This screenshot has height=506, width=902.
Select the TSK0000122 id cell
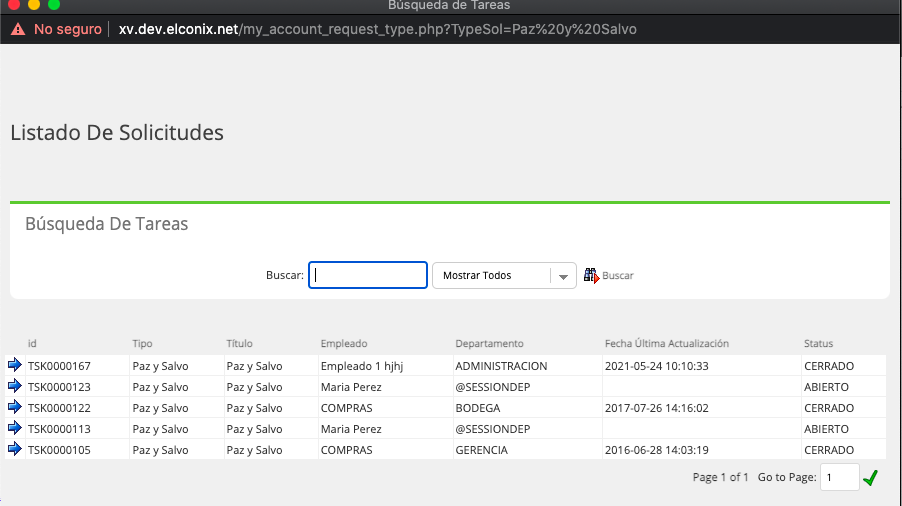click(x=59, y=408)
